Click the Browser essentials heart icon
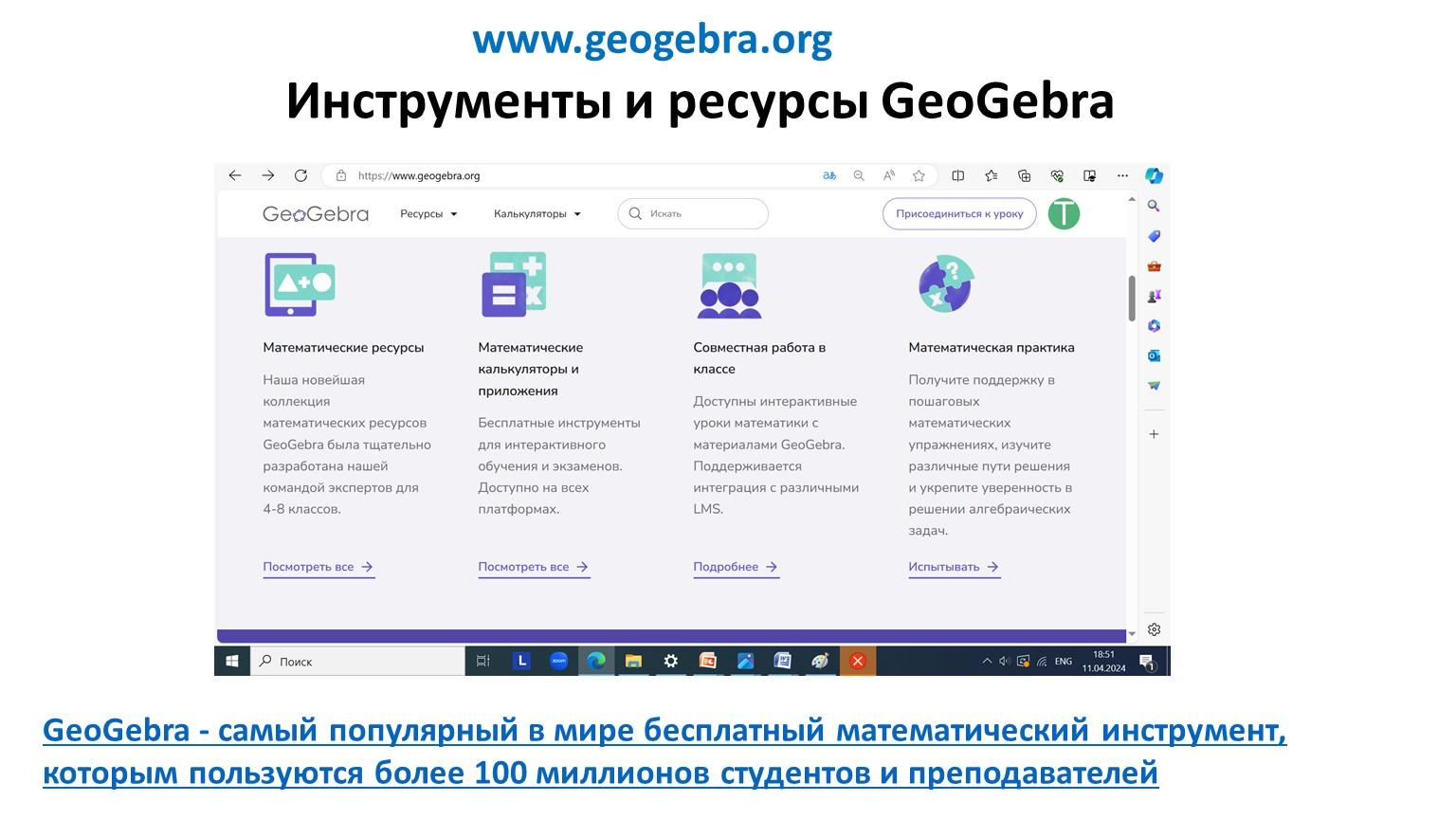 [x=1057, y=175]
